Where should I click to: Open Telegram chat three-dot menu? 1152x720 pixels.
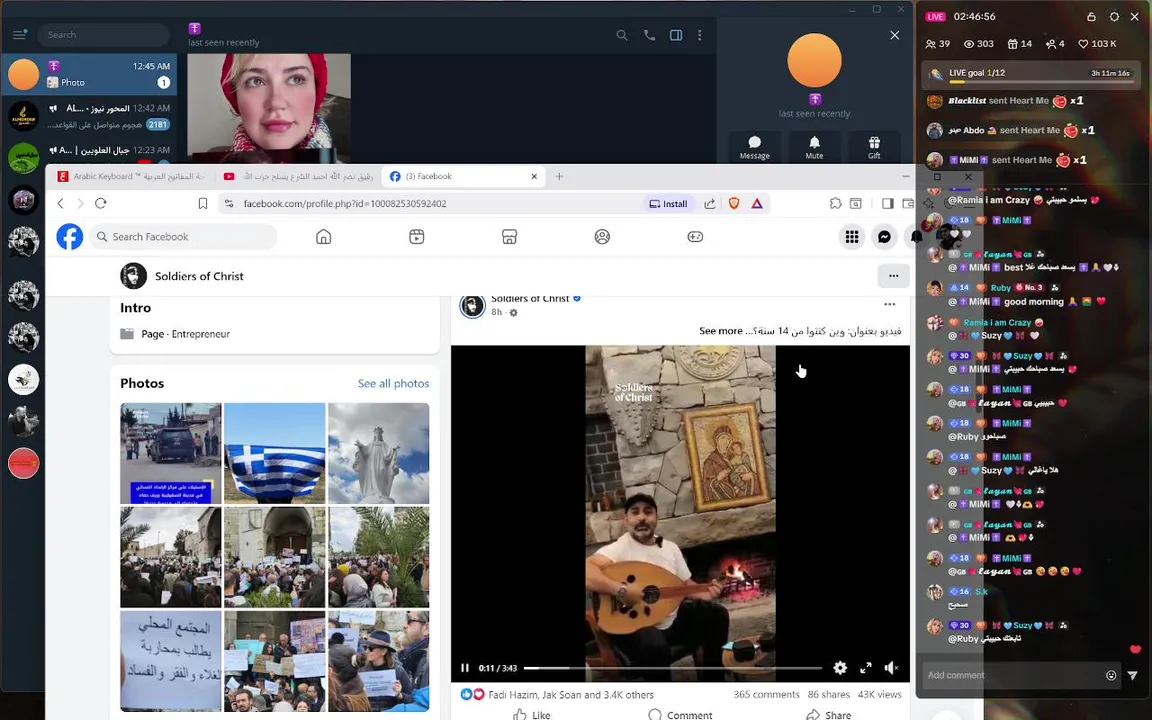tap(699, 35)
